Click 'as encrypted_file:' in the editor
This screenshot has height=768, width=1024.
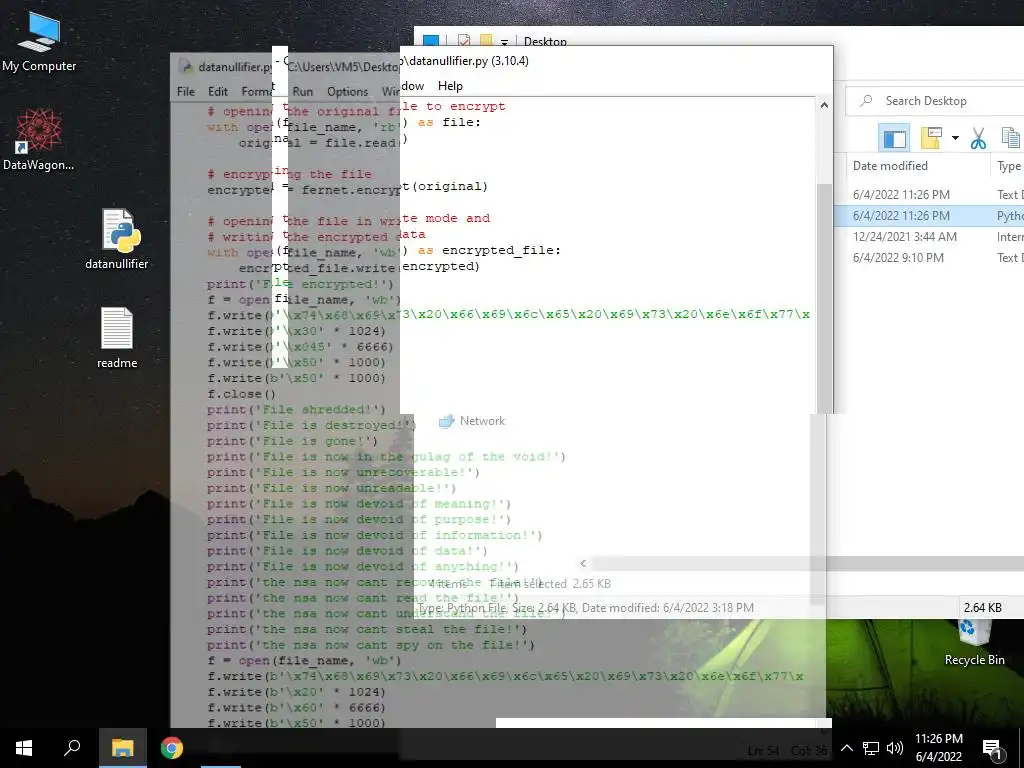click(x=489, y=250)
